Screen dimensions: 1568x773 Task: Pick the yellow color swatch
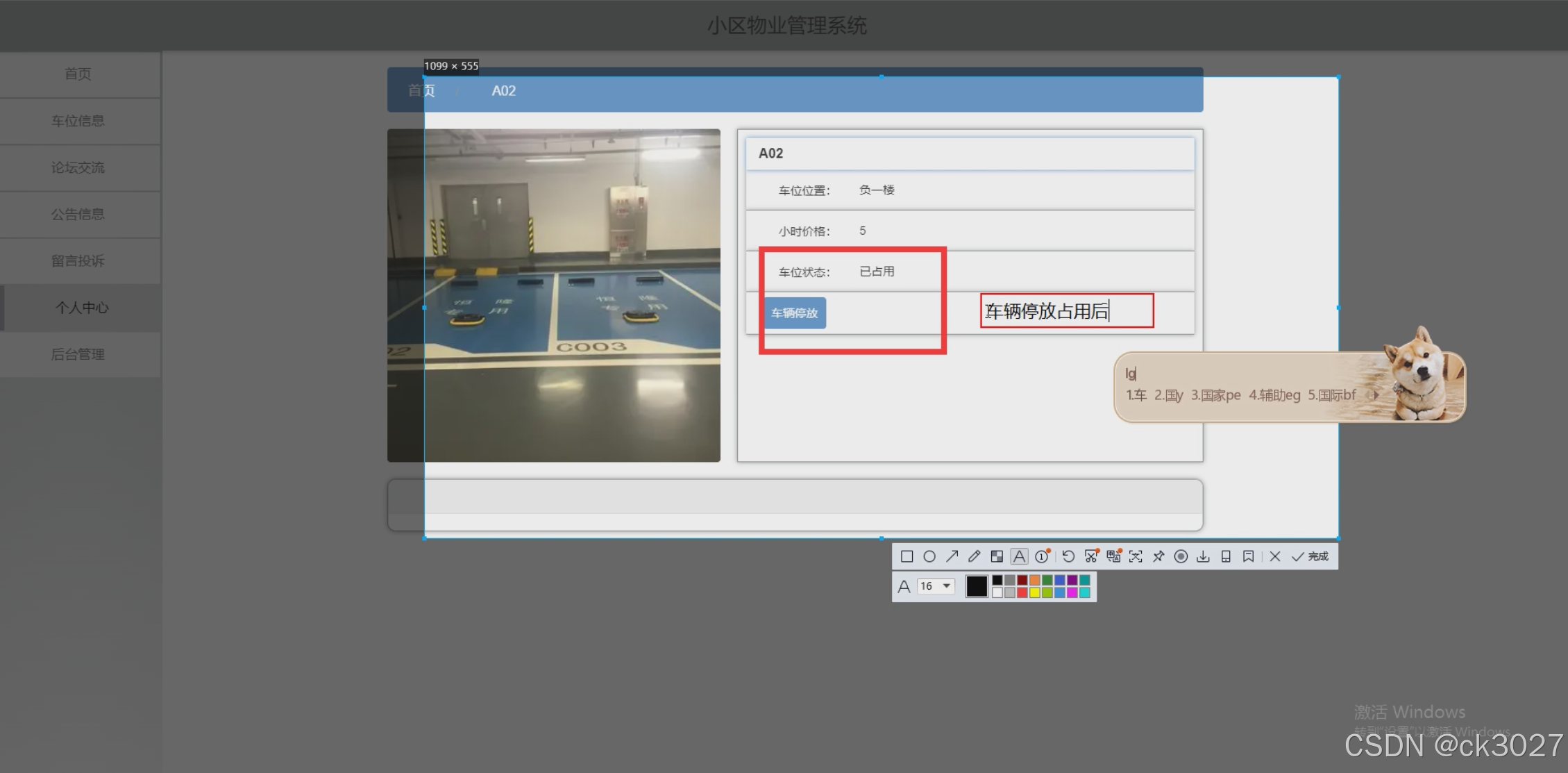[x=1035, y=592]
